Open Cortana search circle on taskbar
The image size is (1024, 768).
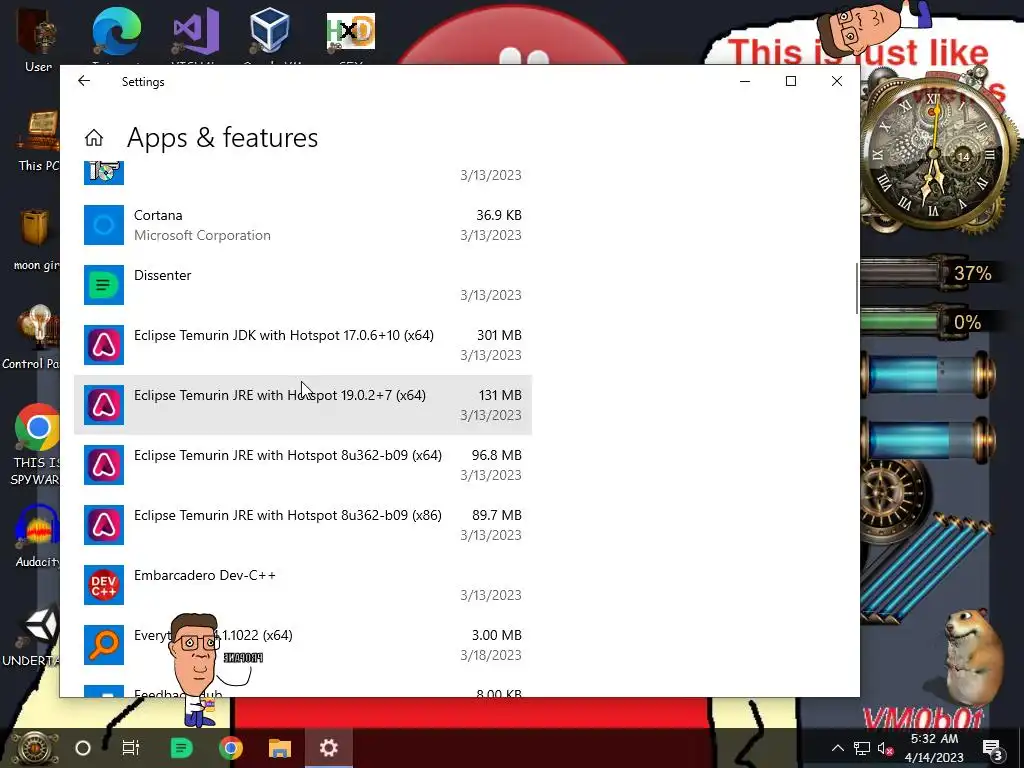83,748
